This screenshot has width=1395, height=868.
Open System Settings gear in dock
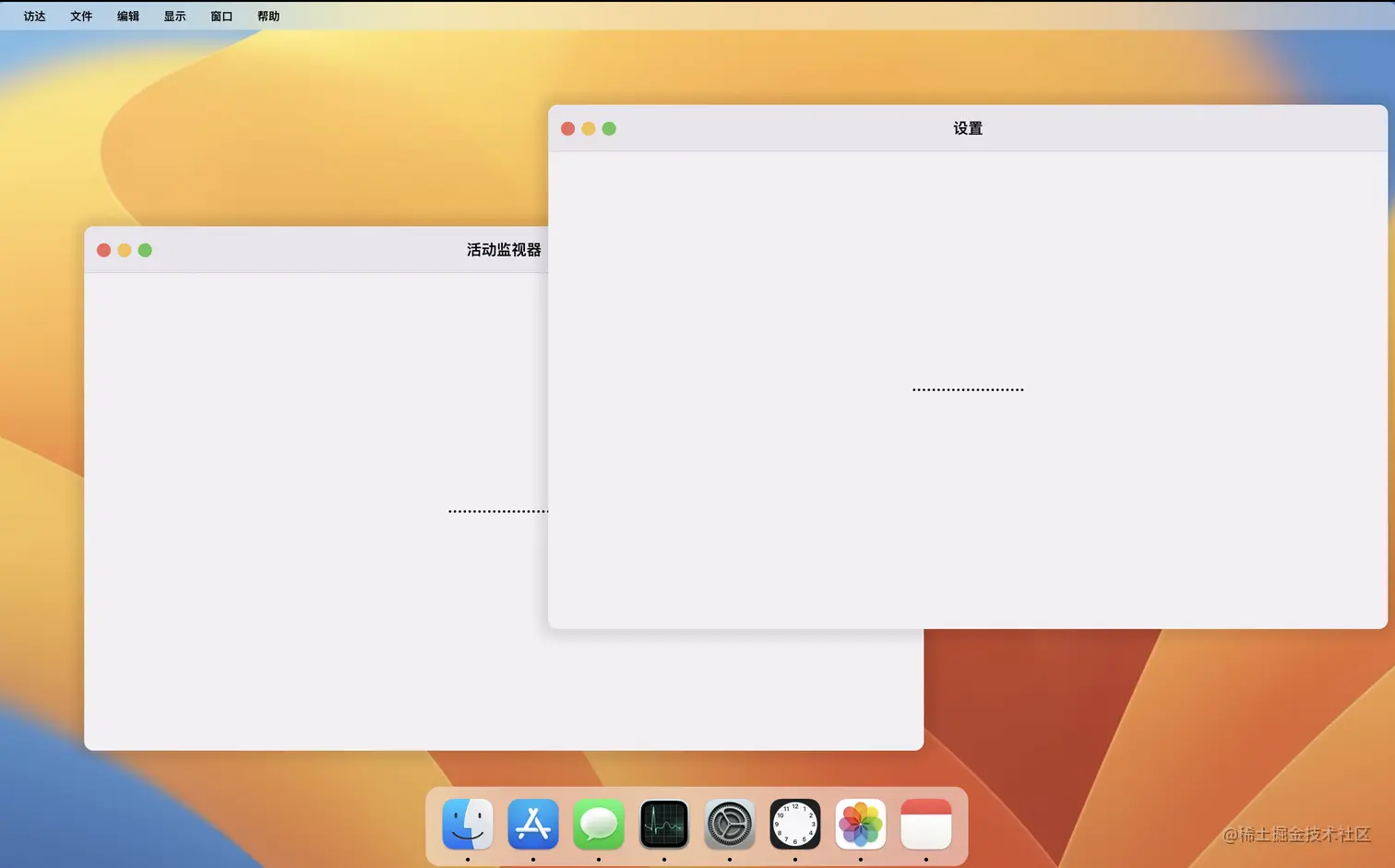point(730,824)
